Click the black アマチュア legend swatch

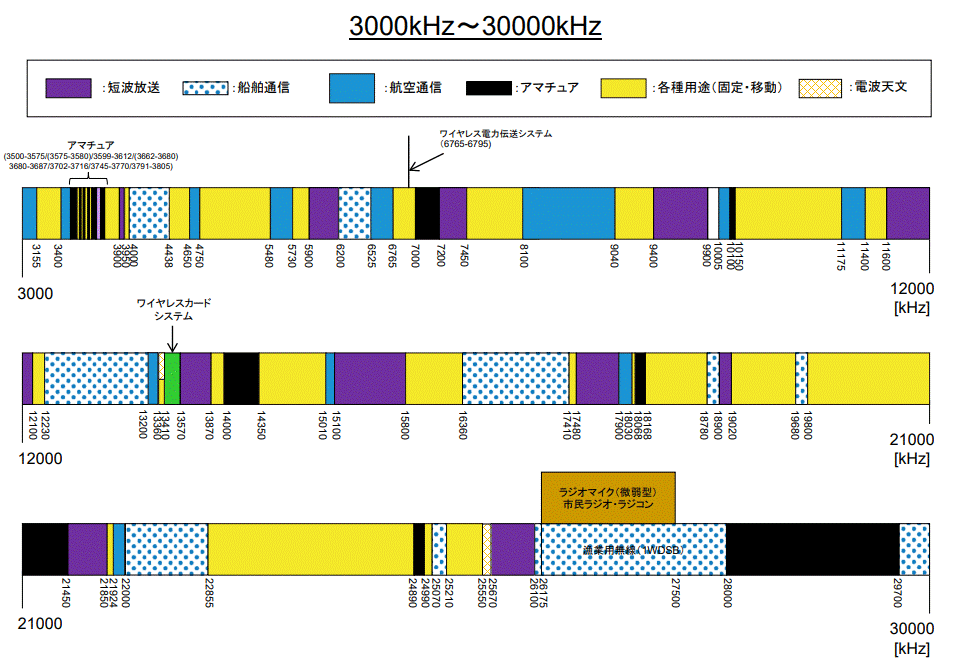(x=489, y=88)
